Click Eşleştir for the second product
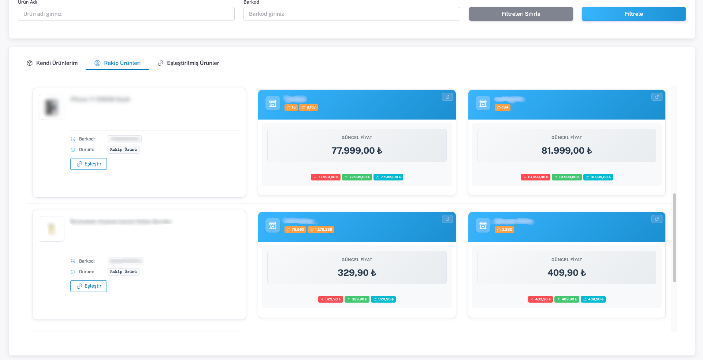 tap(88, 286)
